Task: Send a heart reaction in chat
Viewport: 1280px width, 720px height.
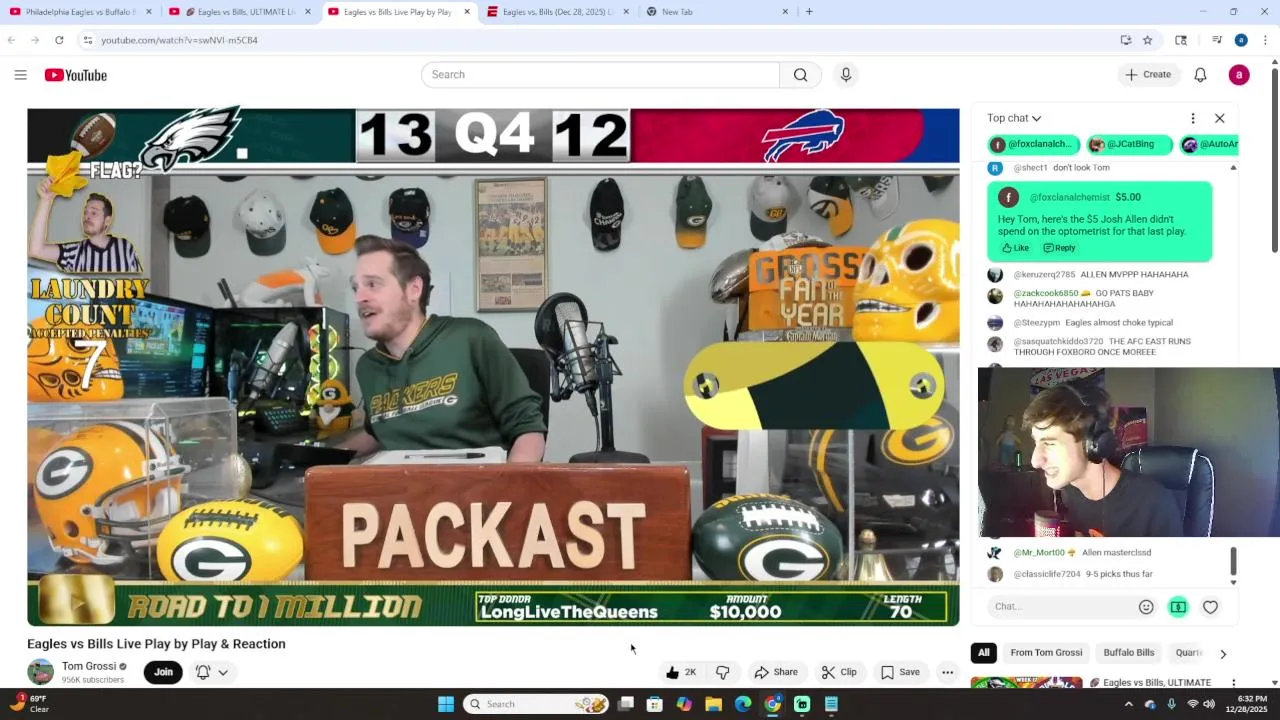Action: pyautogui.click(x=1210, y=607)
